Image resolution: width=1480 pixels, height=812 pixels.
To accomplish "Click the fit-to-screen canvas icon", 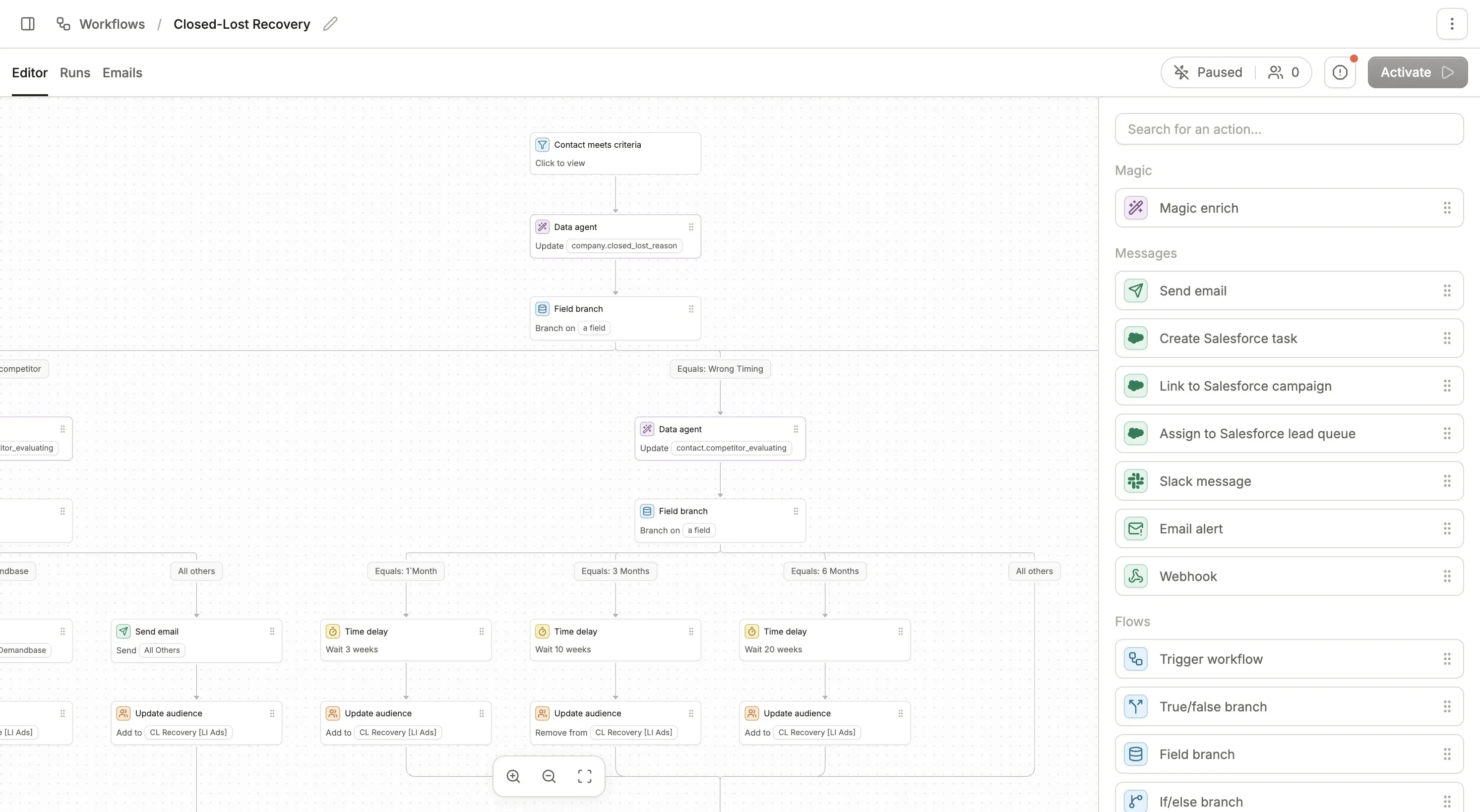I will 584,776.
